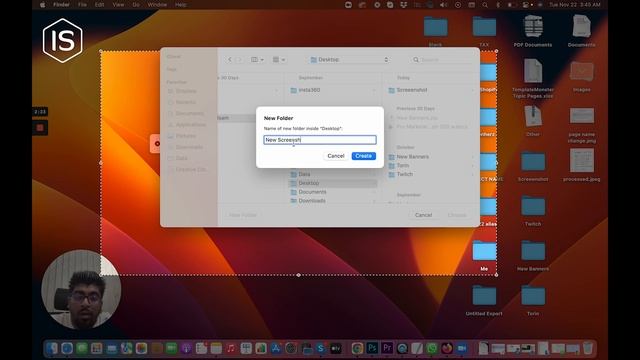Select the TAX folder on the desktop
This screenshot has height=360, width=640.
click(484, 31)
